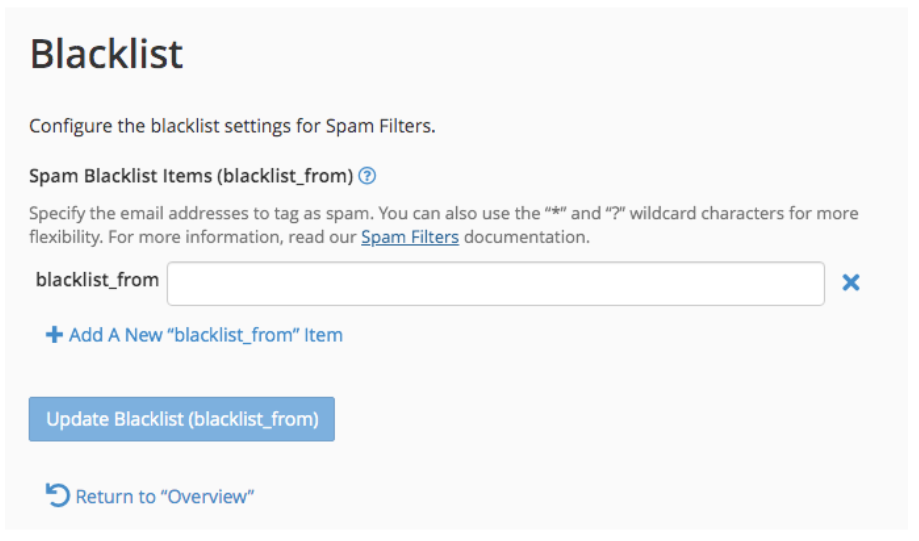Click the return arrow icon beside Overview
919x541 pixels.
pyautogui.click(x=58, y=495)
